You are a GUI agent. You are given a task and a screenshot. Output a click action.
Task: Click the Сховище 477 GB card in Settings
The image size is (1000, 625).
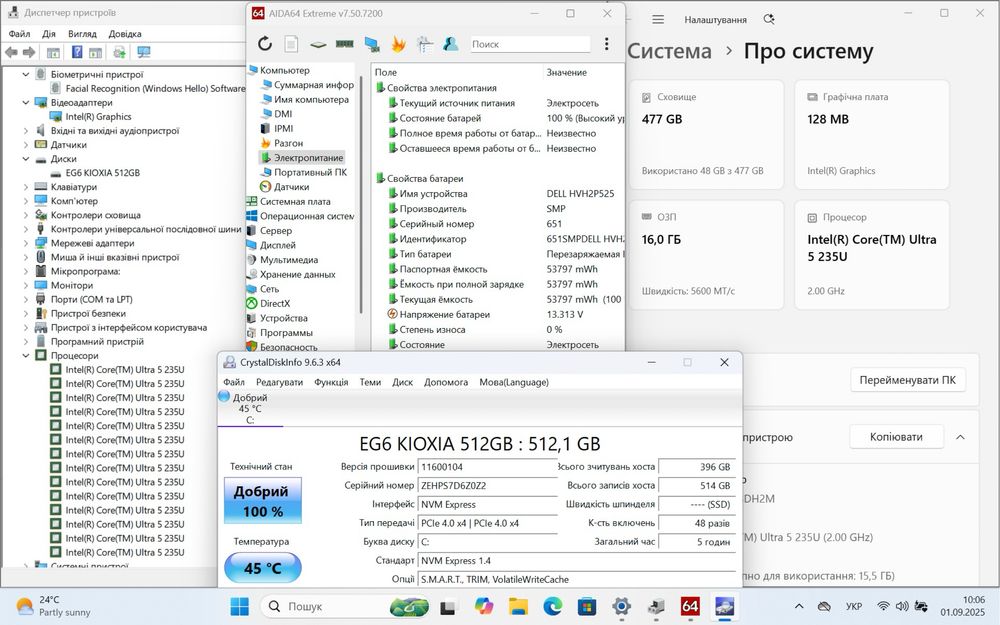click(706, 135)
